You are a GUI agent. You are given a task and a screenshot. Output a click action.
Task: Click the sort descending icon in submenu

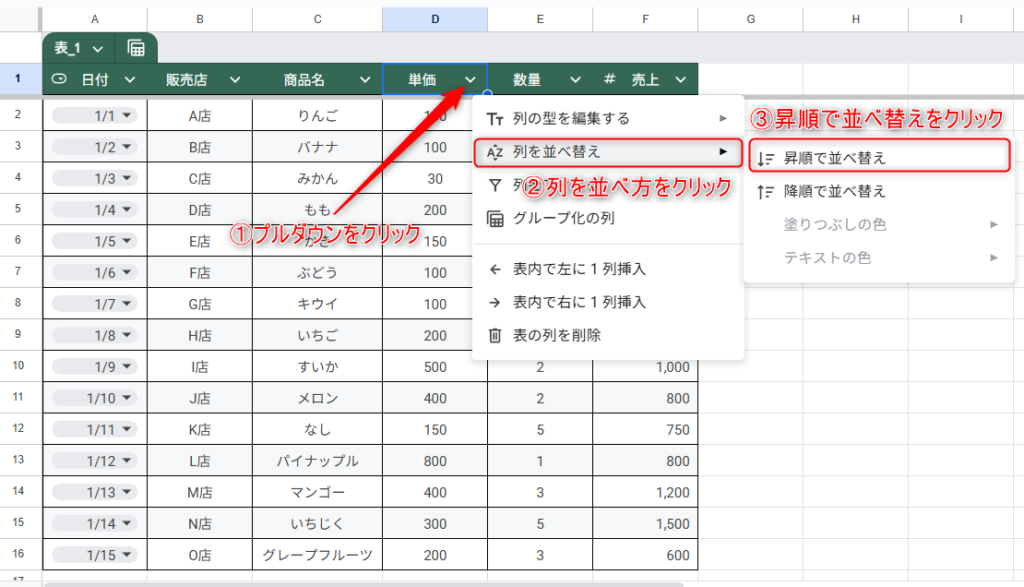point(765,191)
